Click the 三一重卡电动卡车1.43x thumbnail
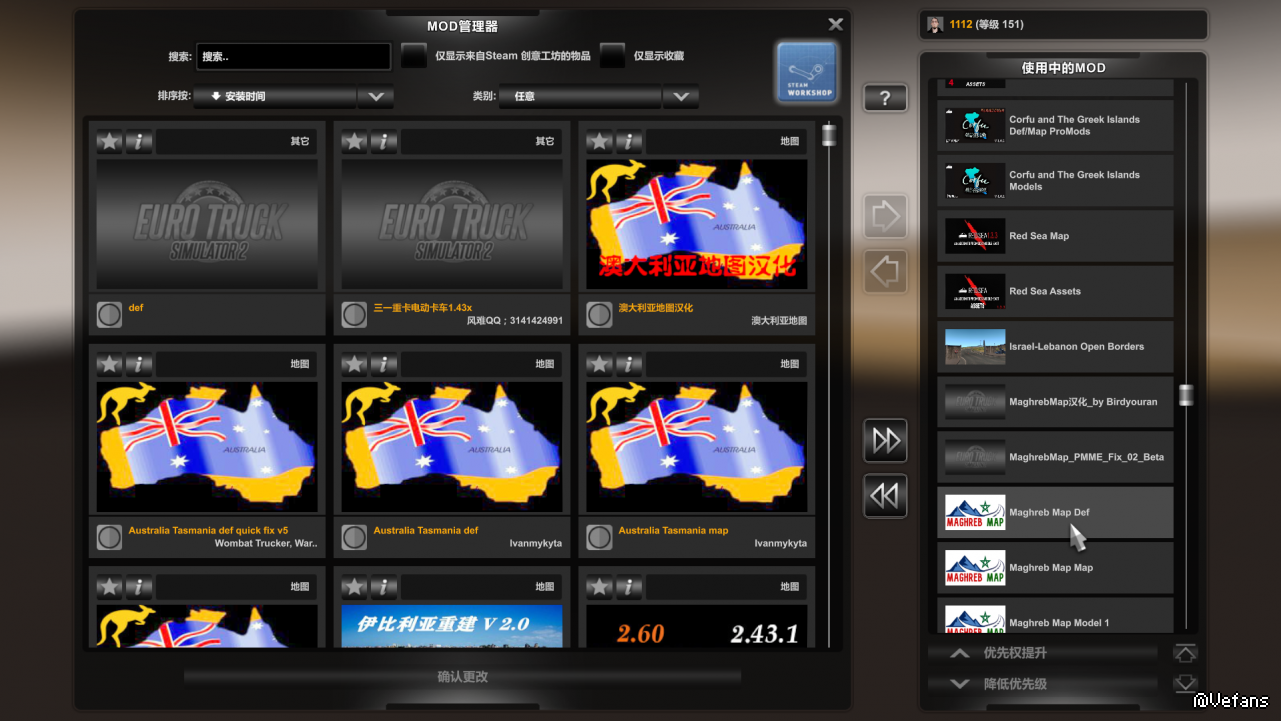 (x=452, y=224)
